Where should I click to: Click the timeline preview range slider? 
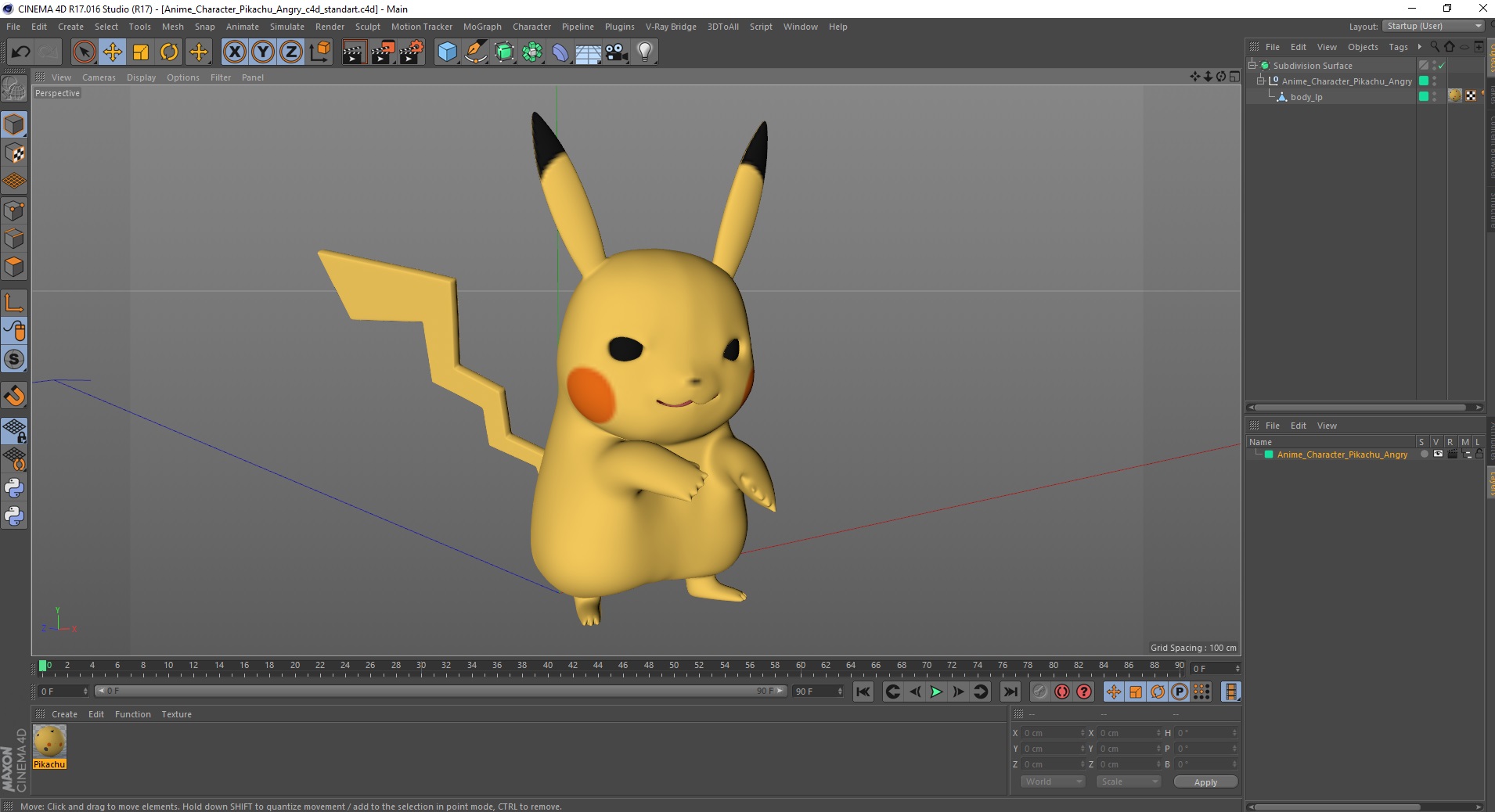pyautogui.click(x=441, y=691)
